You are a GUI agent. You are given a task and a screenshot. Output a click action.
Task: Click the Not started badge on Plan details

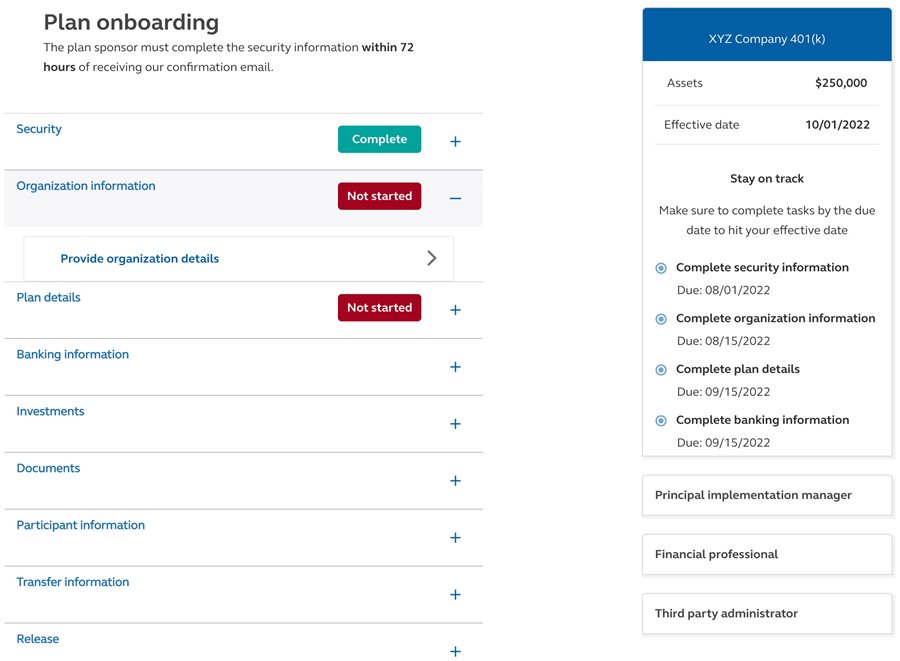click(379, 309)
